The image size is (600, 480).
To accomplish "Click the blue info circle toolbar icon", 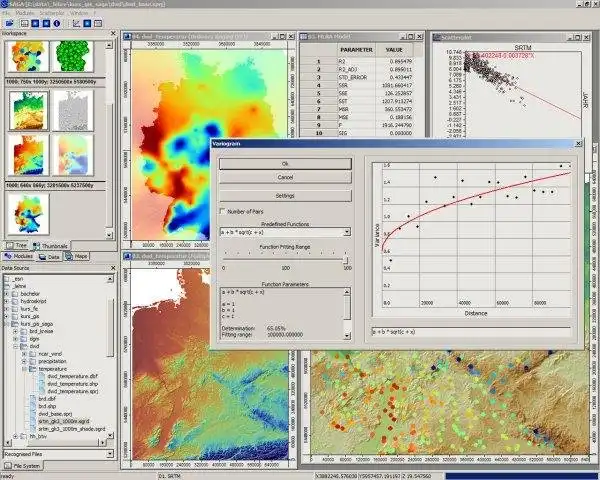I will tap(57, 23).
